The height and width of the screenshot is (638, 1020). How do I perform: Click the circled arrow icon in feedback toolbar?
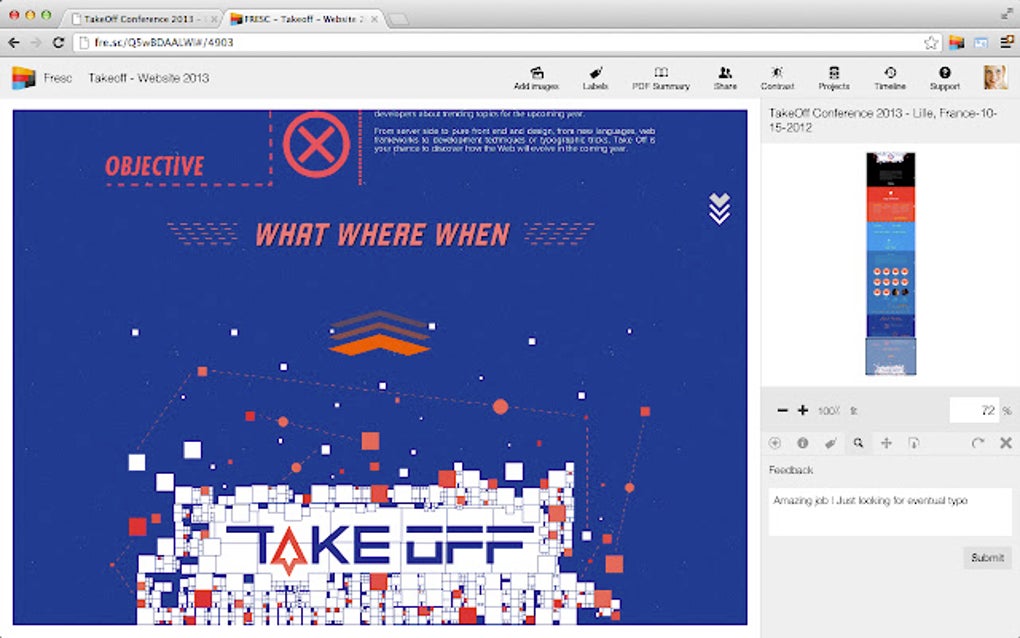tap(775, 443)
